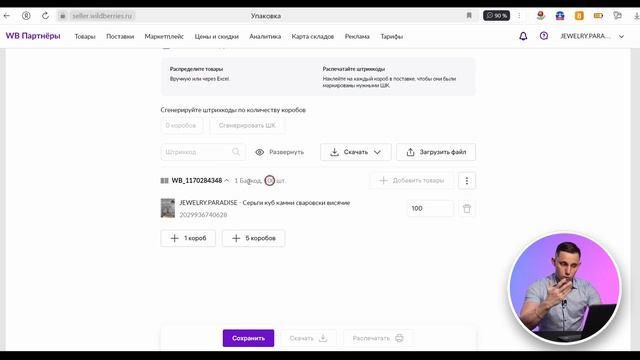Image resolution: width=640 pixels, height=360 pixels.
Task: Click the Распечатать button
Action: point(378,338)
